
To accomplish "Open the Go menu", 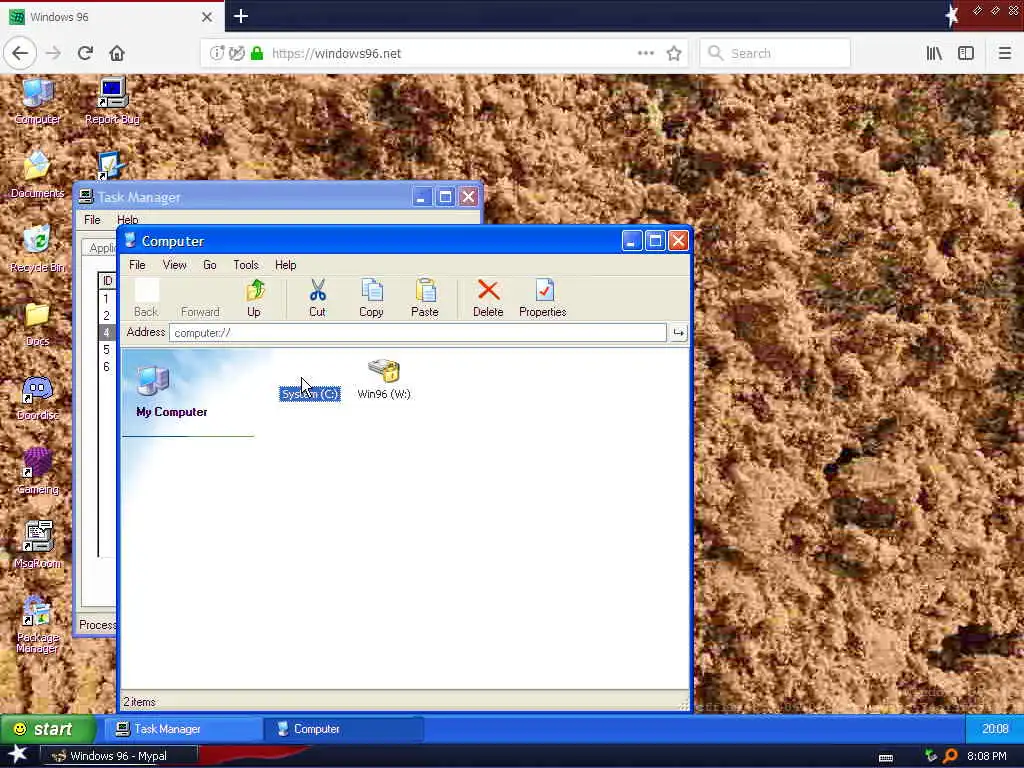I will point(210,264).
